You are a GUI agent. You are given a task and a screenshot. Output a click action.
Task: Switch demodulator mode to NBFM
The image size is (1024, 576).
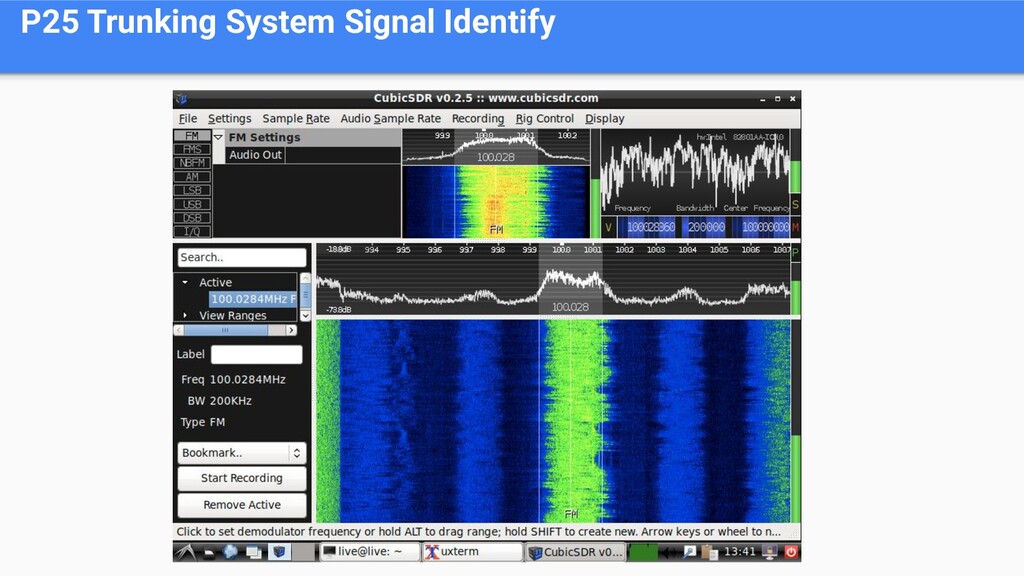pos(192,163)
